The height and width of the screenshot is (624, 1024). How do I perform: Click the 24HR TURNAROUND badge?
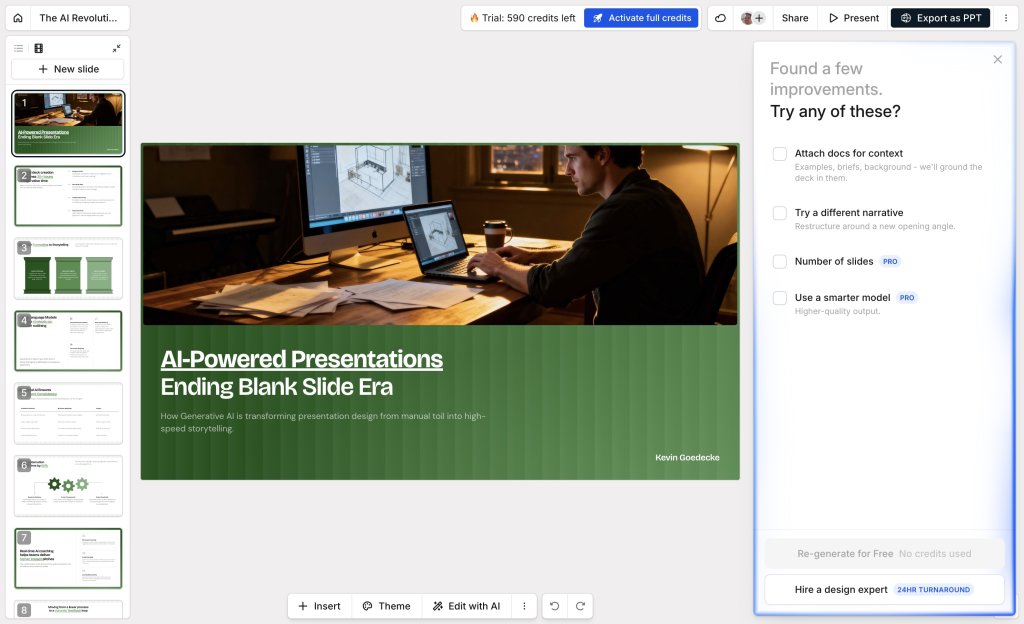pyautogui.click(x=933, y=589)
